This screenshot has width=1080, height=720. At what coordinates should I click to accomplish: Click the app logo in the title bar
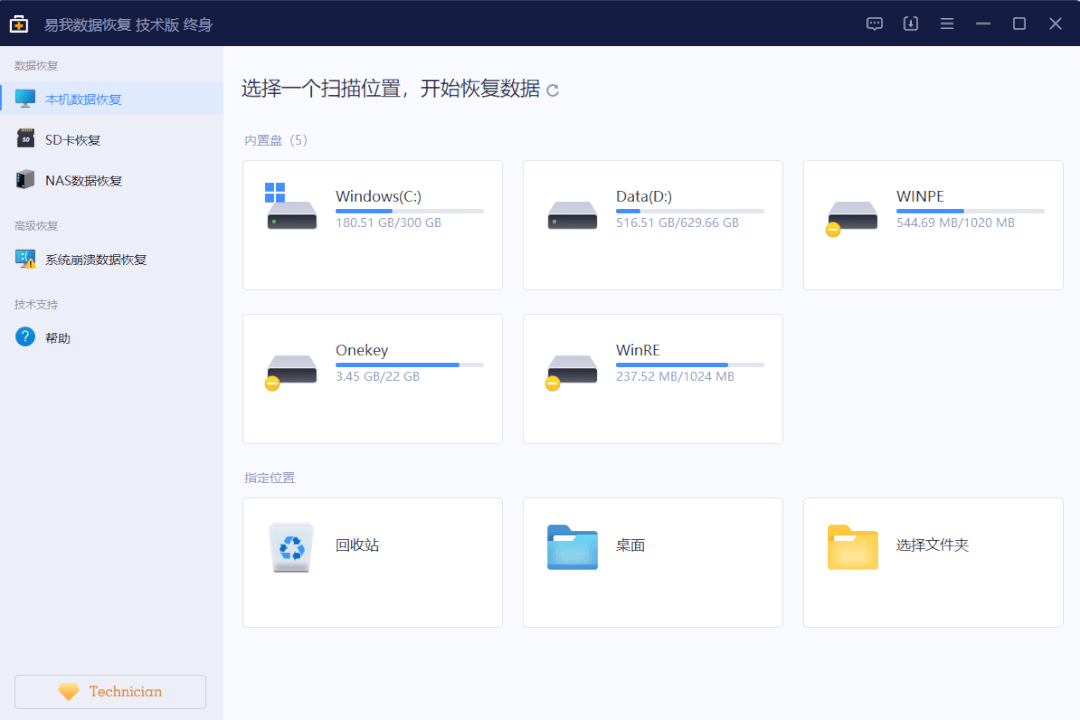(x=19, y=22)
